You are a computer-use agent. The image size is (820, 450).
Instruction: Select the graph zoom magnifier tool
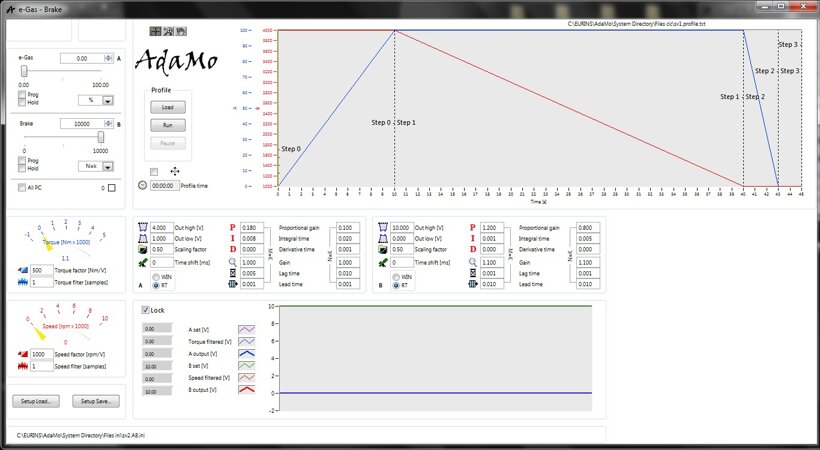[168, 32]
